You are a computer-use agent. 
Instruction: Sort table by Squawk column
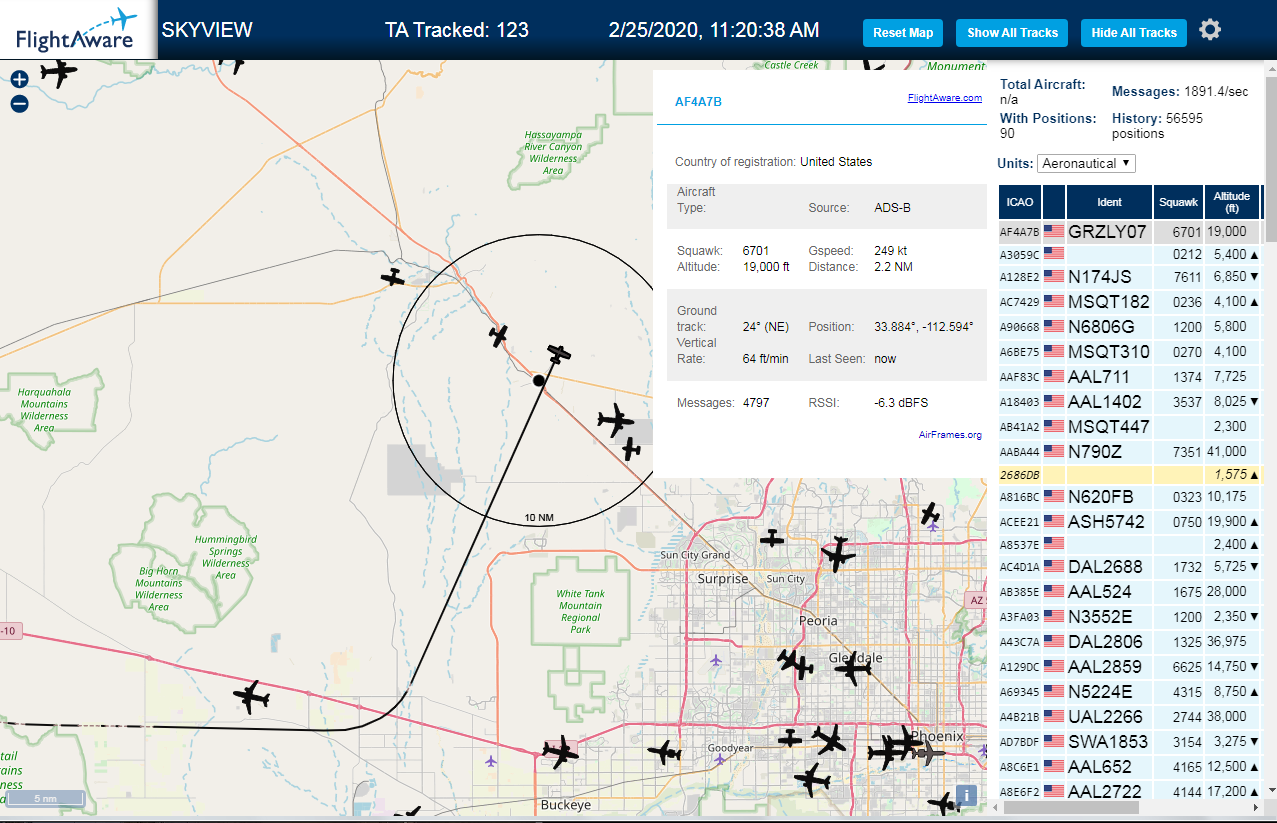(x=1178, y=202)
